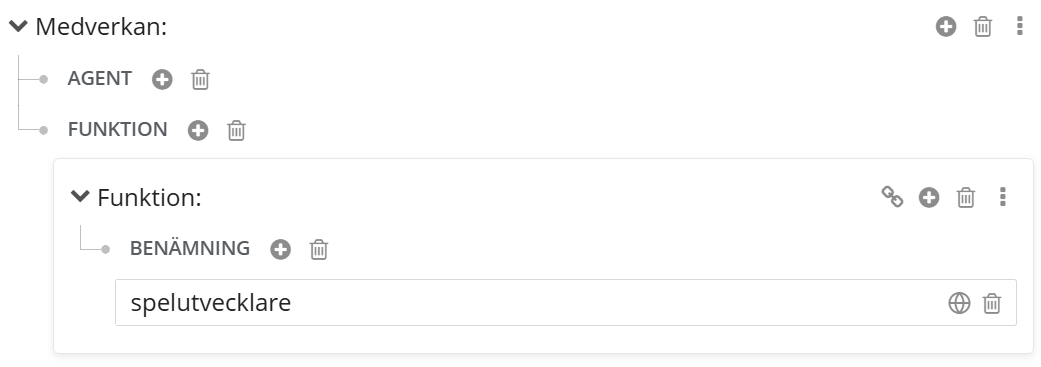Add a BENÄMNING value with plus icon
Screen dimensions: 1041x367
click(x=280, y=250)
